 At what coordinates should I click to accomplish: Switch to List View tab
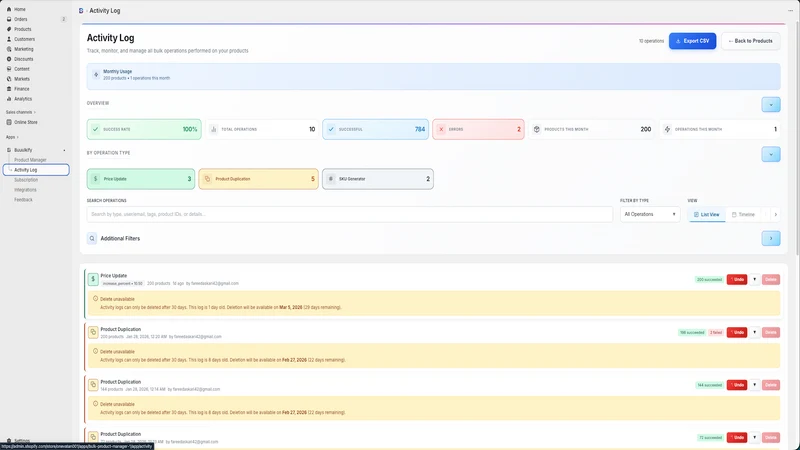point(707,215)
